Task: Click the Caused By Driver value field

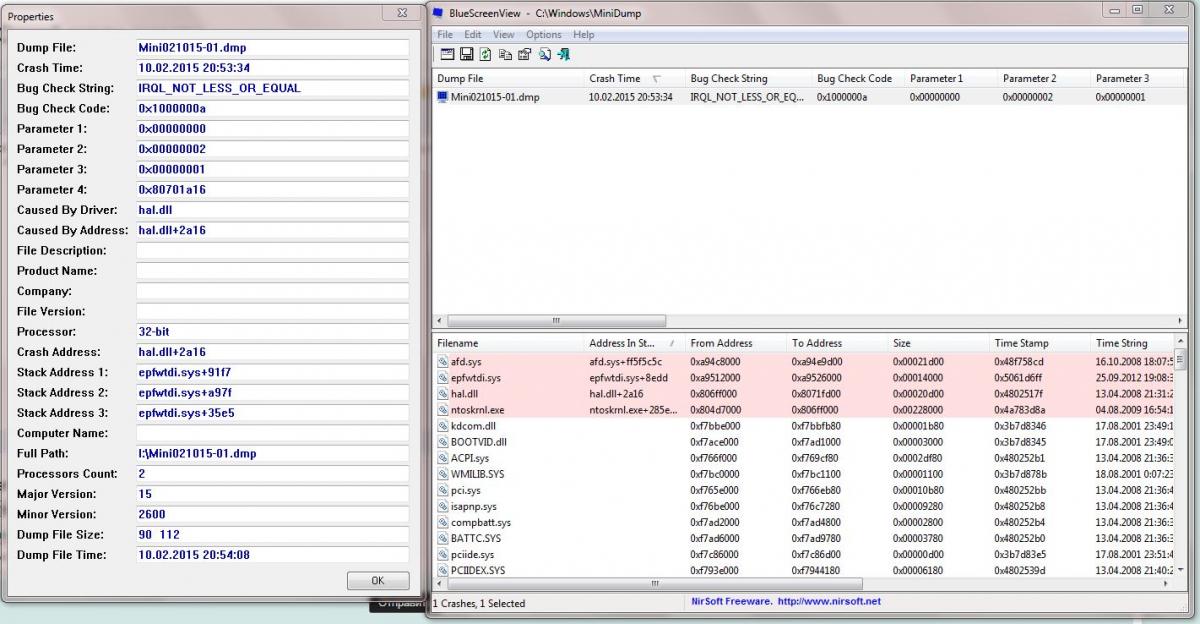Action: point(272,210)
